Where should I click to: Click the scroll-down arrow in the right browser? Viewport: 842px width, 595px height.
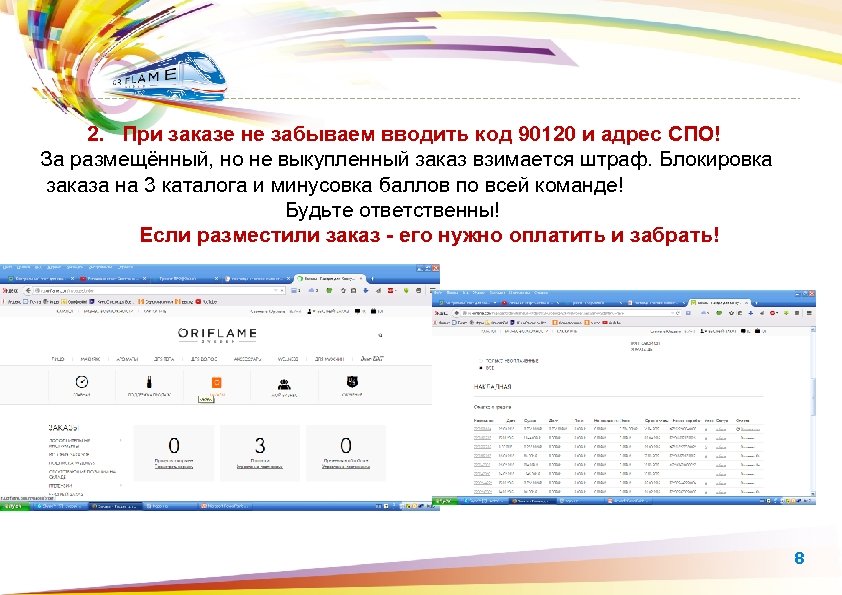pyautogui.click(x=813, y=493)
